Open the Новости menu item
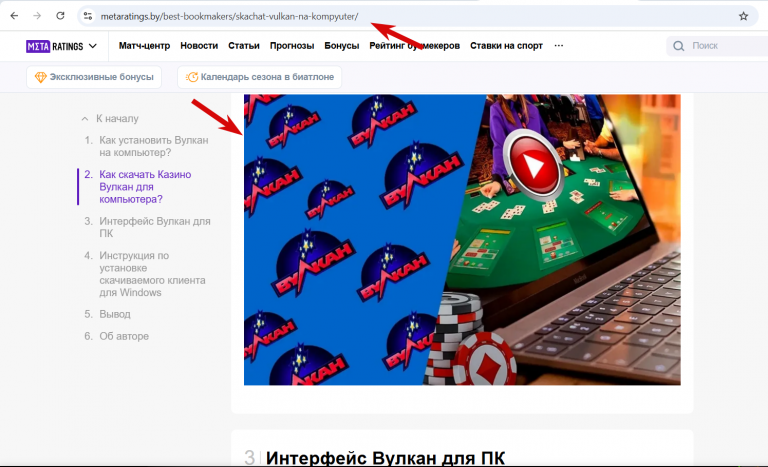The image size is (768, 467). click(x=199, y=46)
